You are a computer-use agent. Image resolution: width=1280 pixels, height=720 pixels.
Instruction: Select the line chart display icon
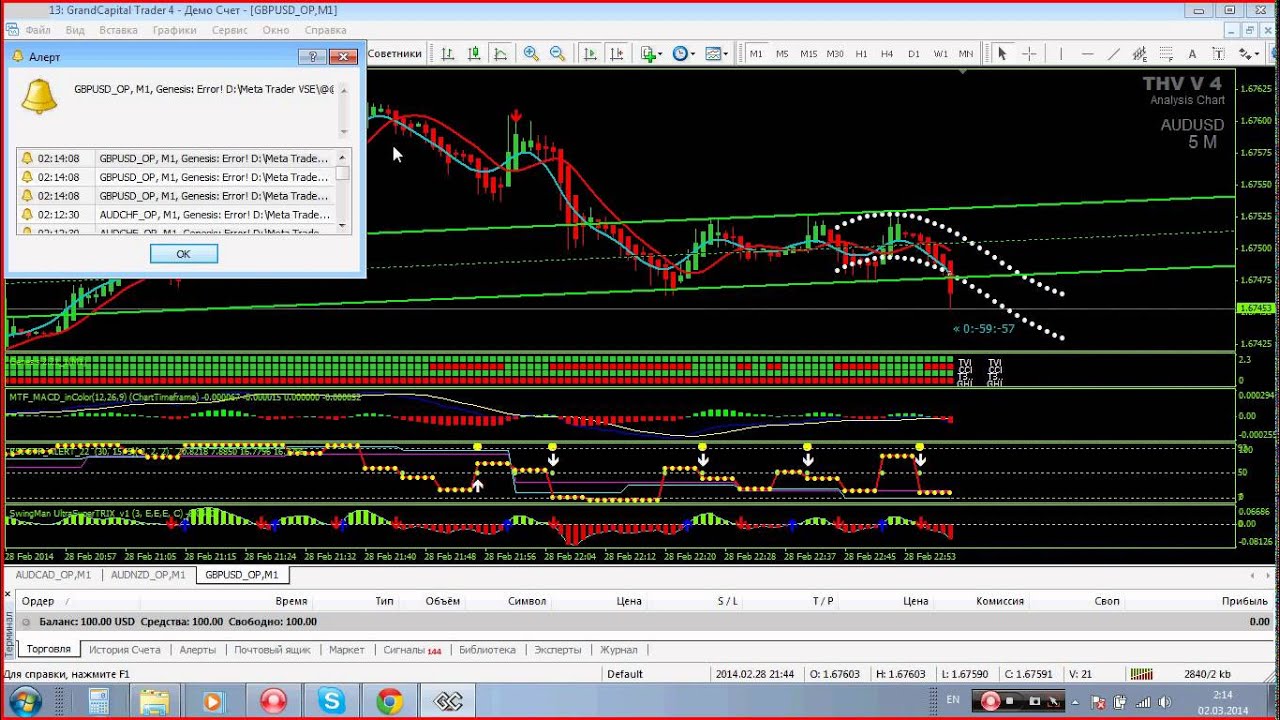click(x=500, y=54)
